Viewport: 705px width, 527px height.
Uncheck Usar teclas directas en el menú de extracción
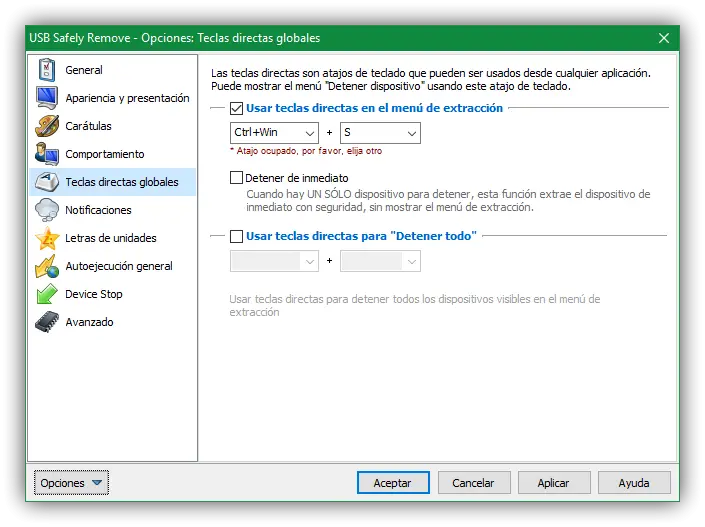236,108
